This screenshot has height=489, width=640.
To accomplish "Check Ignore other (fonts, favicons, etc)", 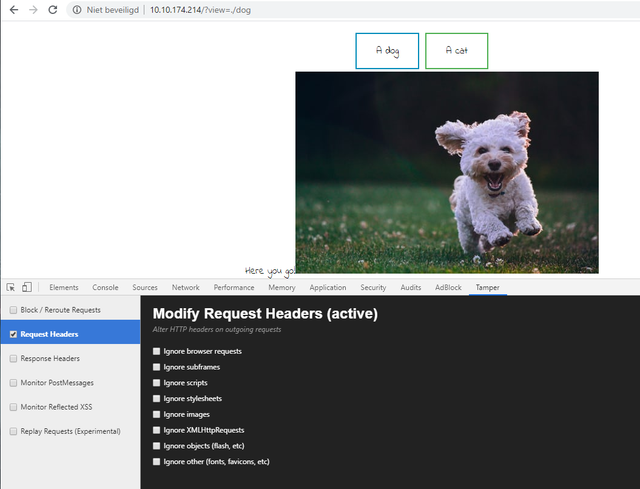I will pyautogui.click(x=156, y=462).
